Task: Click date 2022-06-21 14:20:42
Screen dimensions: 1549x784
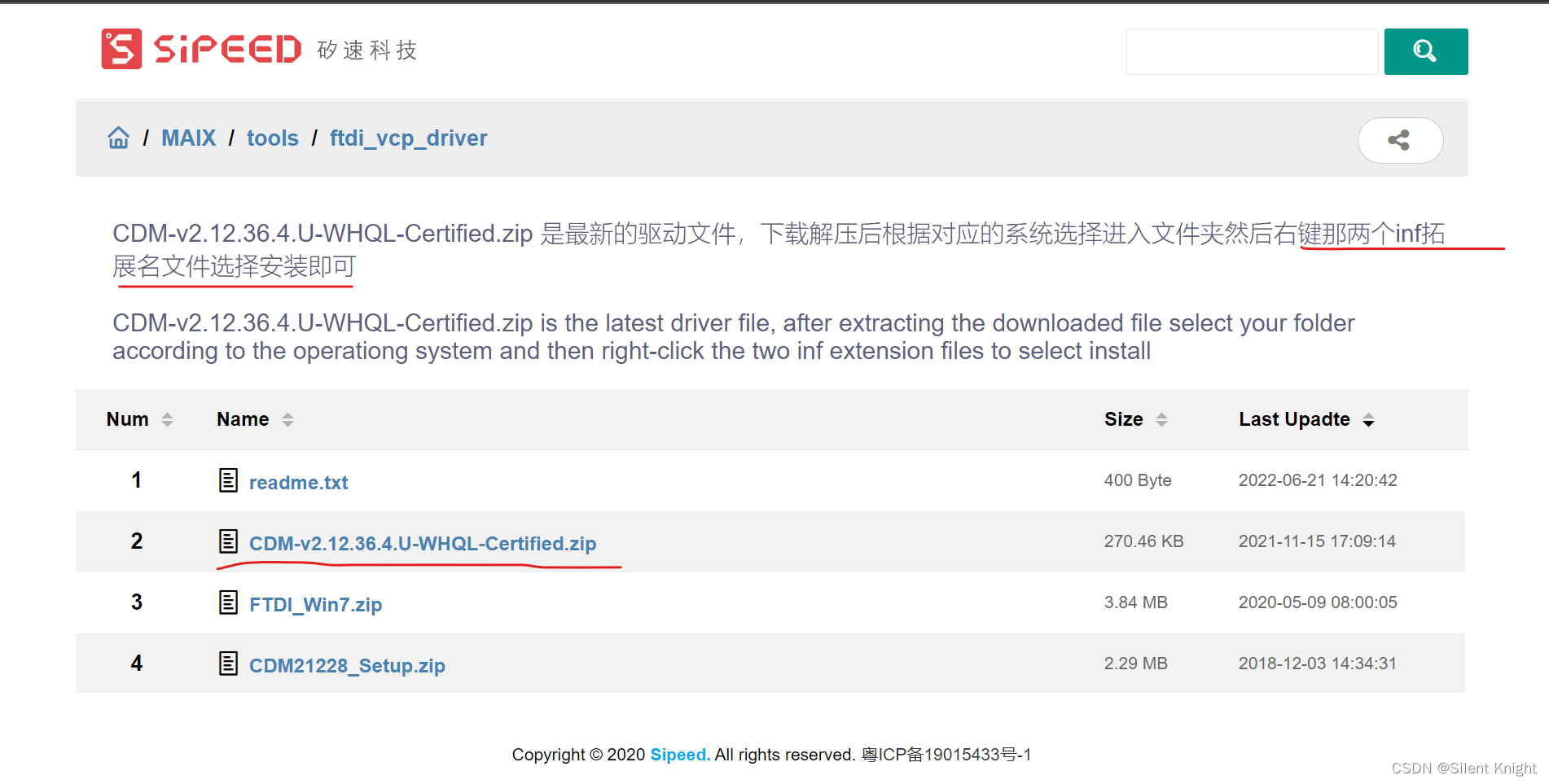Action: point(1318,480)
